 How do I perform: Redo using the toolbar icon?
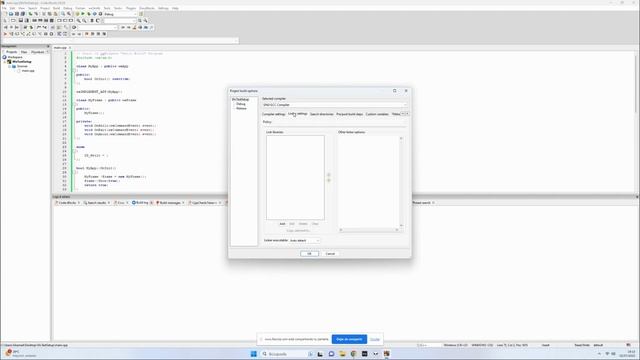pos(36,14)
